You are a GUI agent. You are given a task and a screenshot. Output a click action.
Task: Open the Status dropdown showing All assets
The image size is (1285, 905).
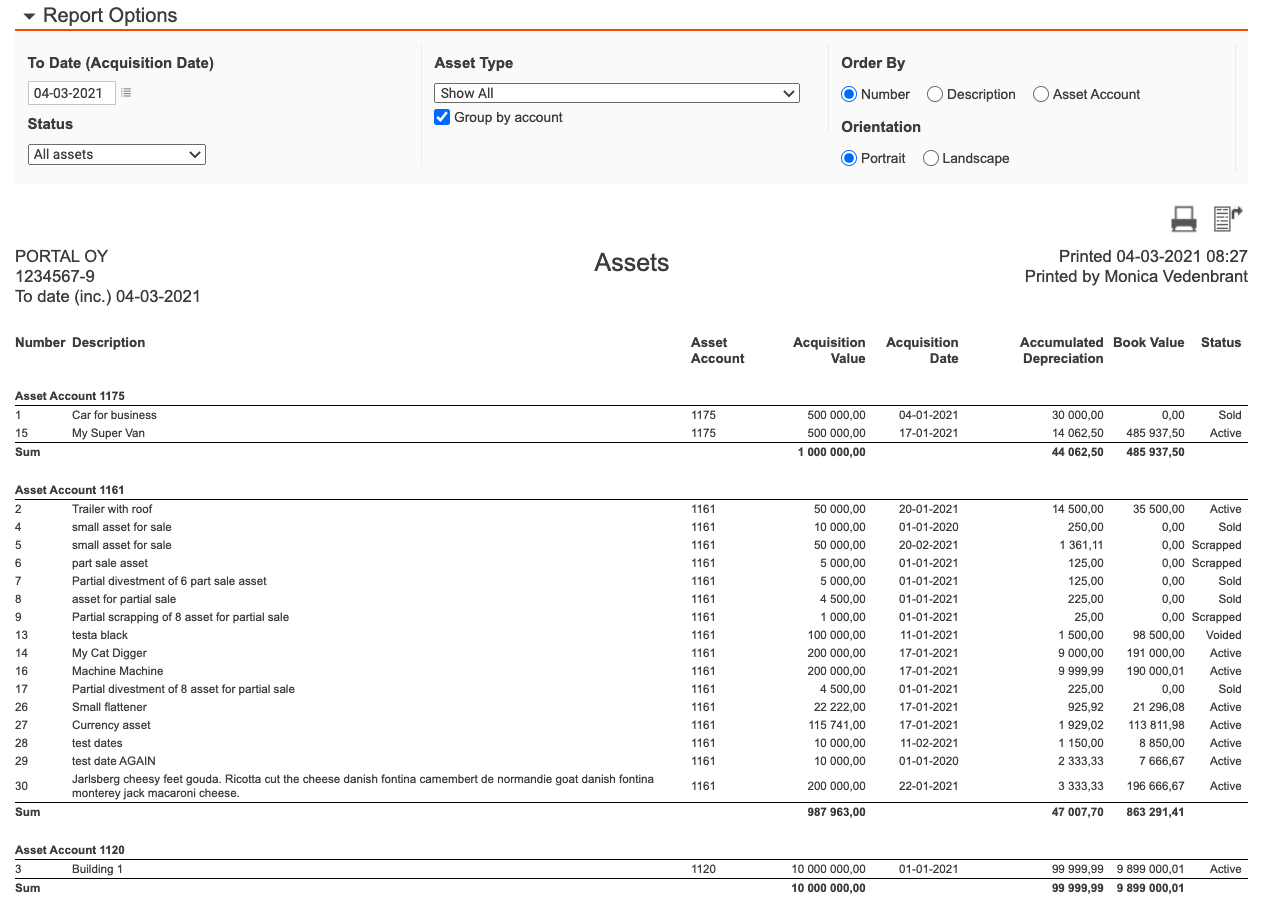pyautogui.click(x=116, y=155)
